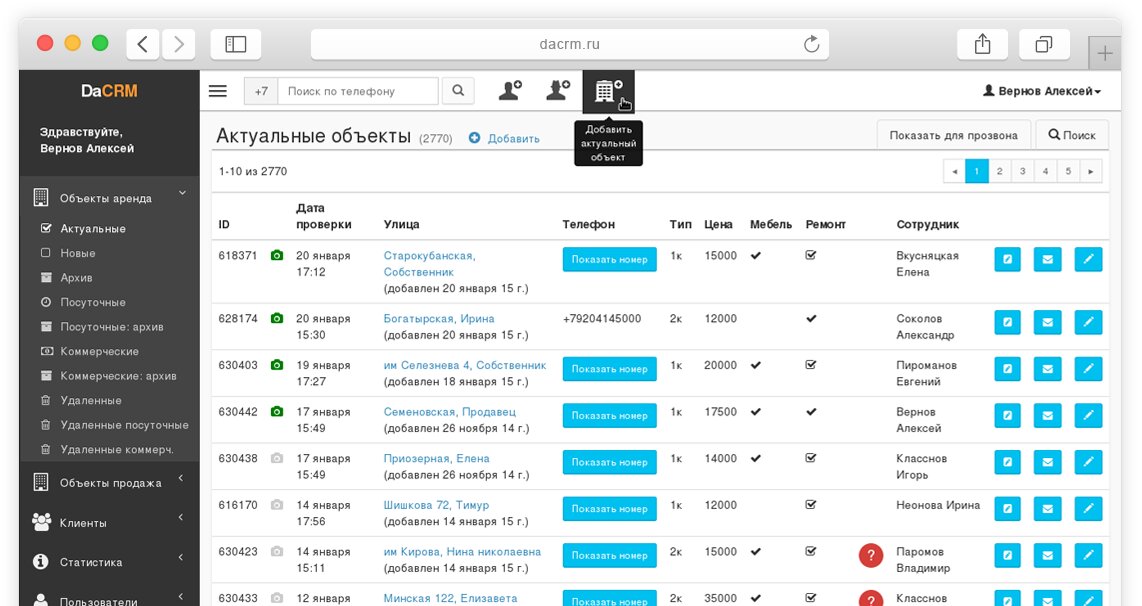This screenshot has width=1142, height=606.
Task: Show phone number for Старокубанская row
Action: click(610, 259)
